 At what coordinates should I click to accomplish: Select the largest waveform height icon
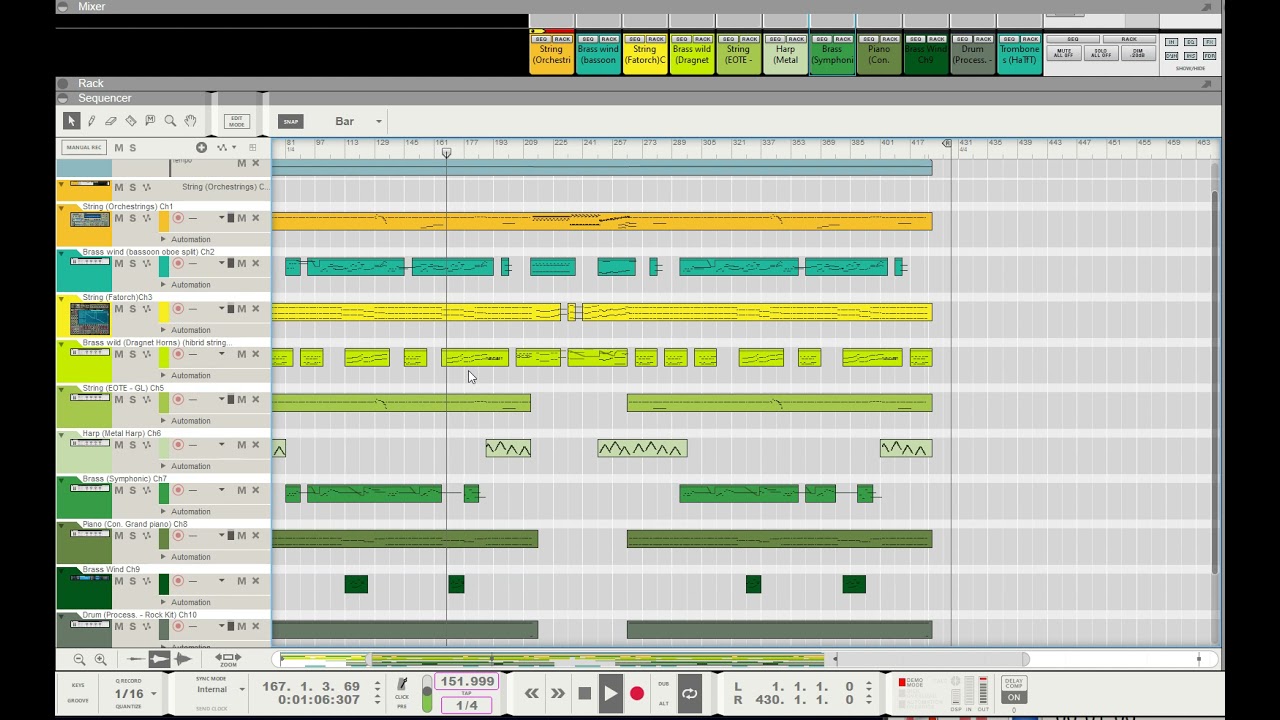(182, 659)
